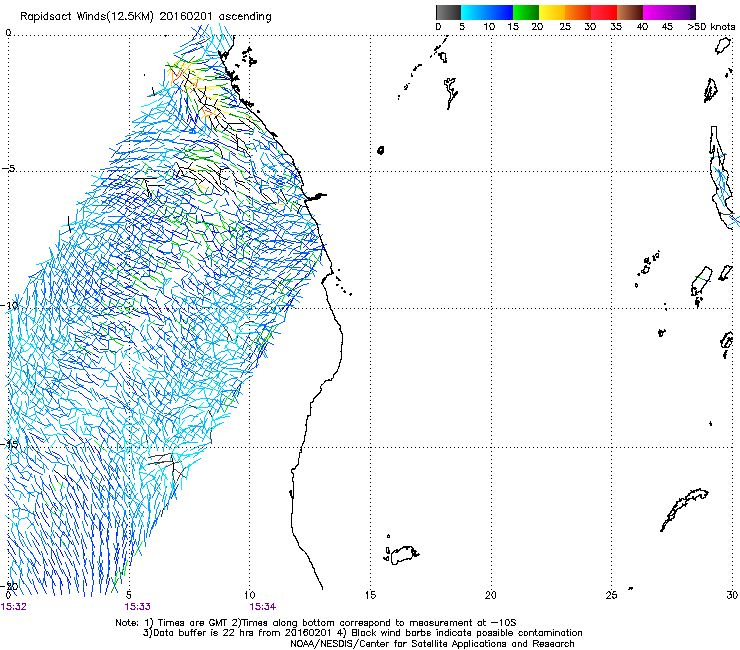Screen dimensions: 740x650
Task: Click the latitude axis label '-15' on left
Action: point(10,444)
